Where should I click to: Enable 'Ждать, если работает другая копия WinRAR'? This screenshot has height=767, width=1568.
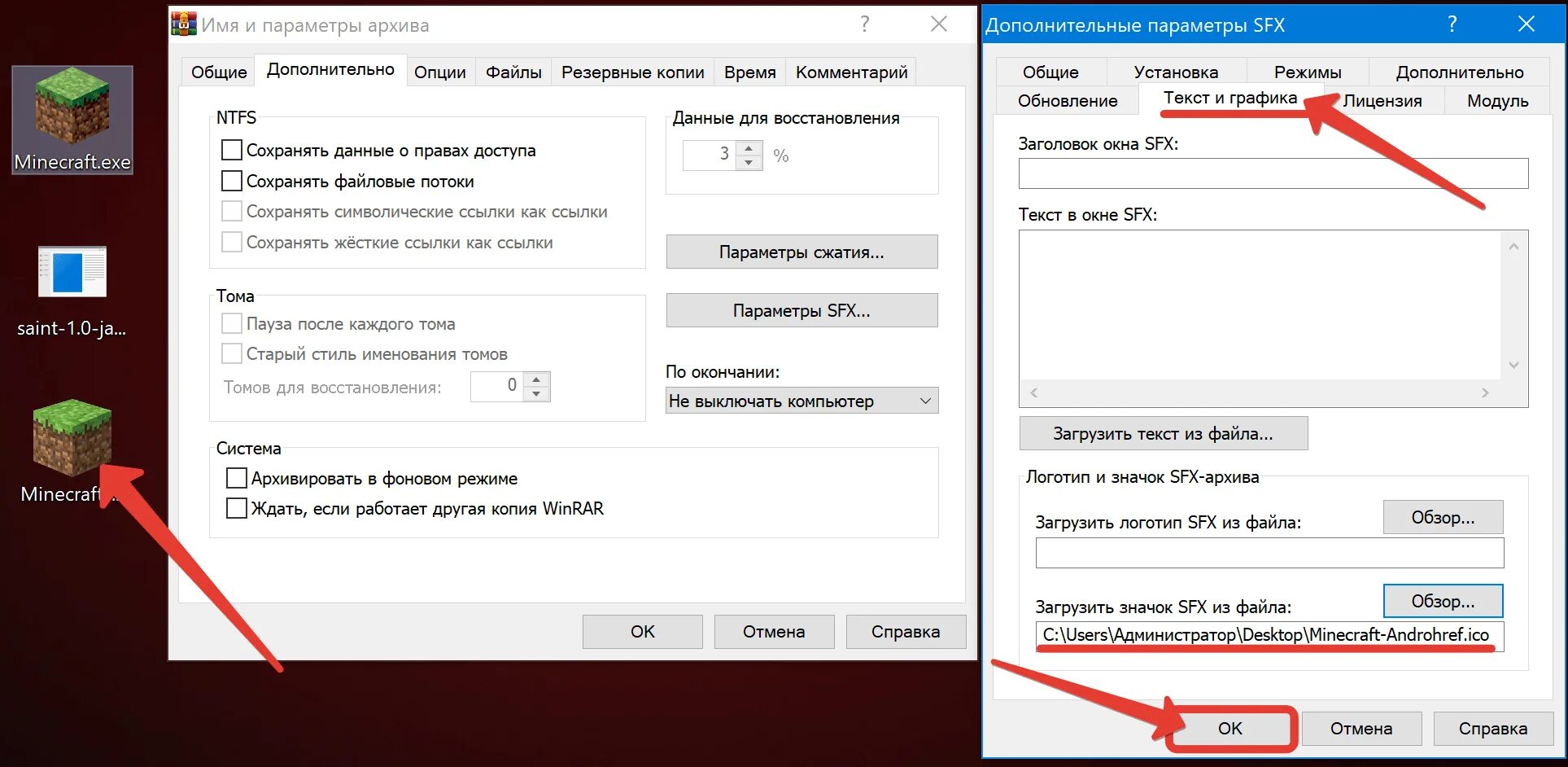[237, 508]
